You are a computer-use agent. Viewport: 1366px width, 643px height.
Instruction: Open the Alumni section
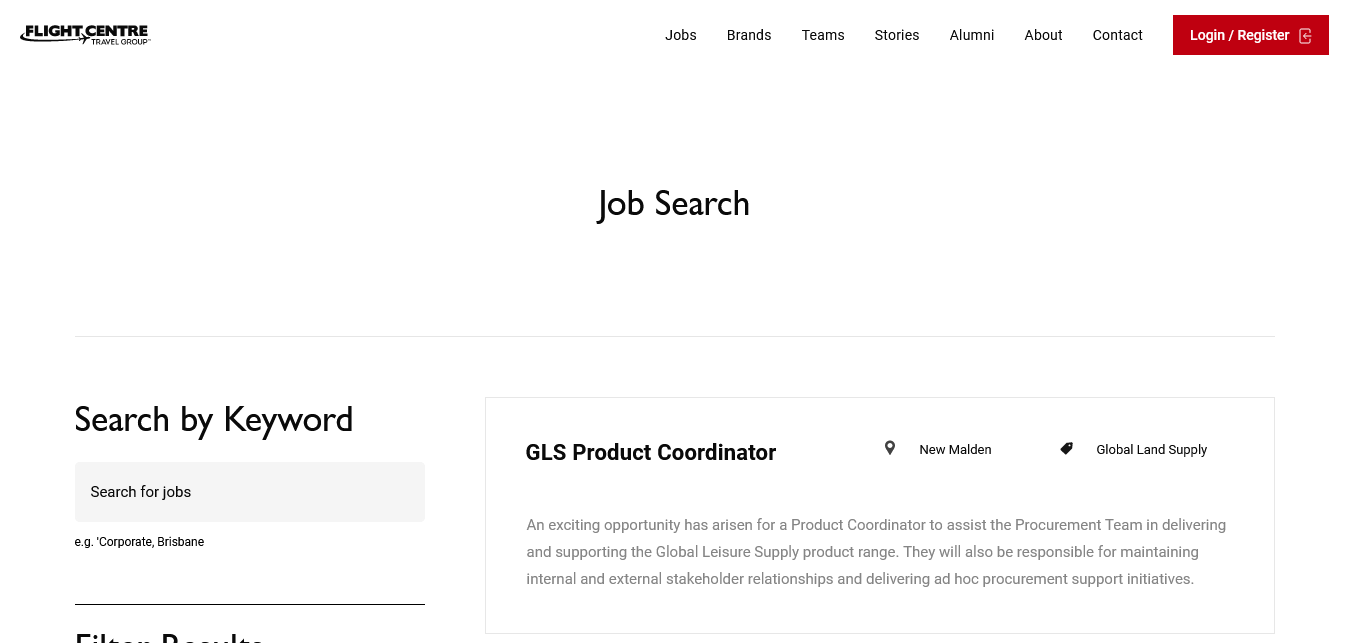pos(972,35)
